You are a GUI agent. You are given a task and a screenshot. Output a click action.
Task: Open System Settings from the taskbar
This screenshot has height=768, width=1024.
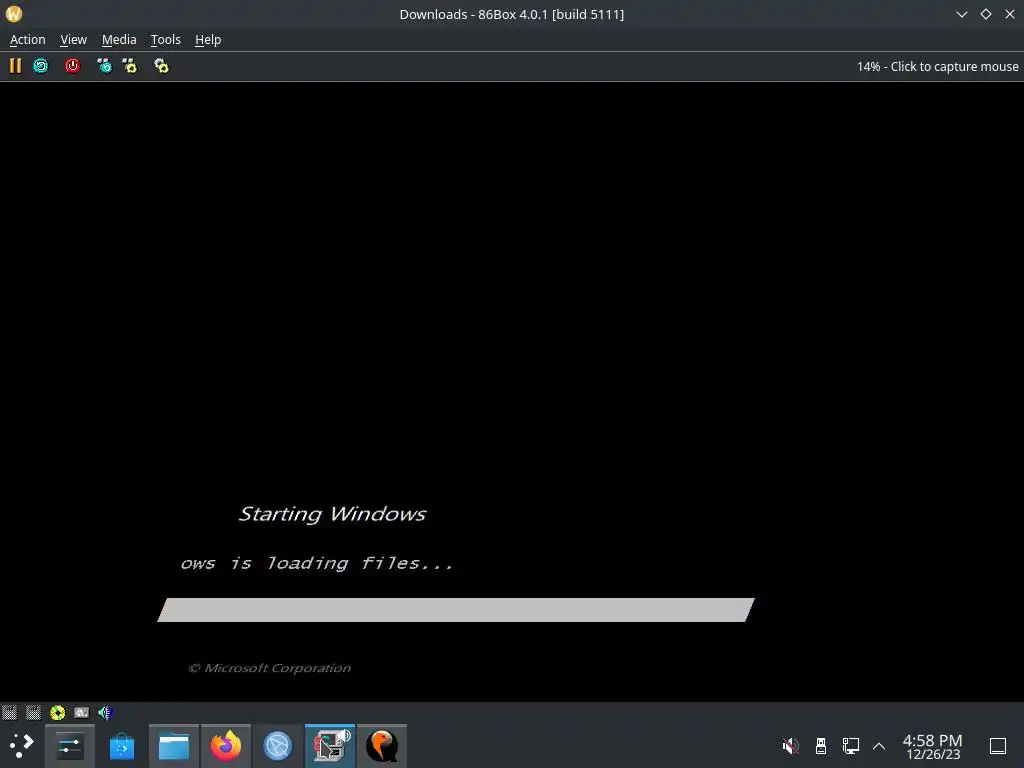coord(70,746)
